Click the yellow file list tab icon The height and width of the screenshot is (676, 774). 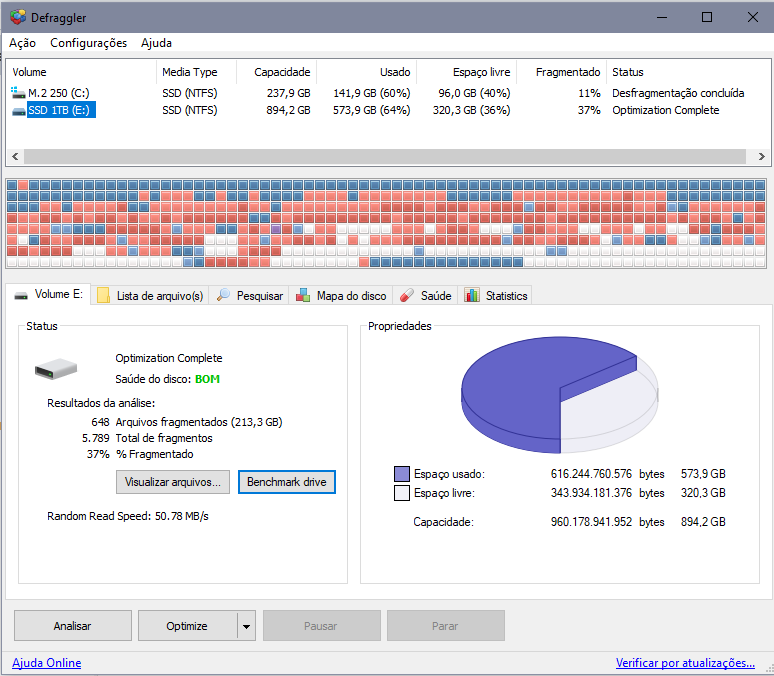[x=103, y=295]
